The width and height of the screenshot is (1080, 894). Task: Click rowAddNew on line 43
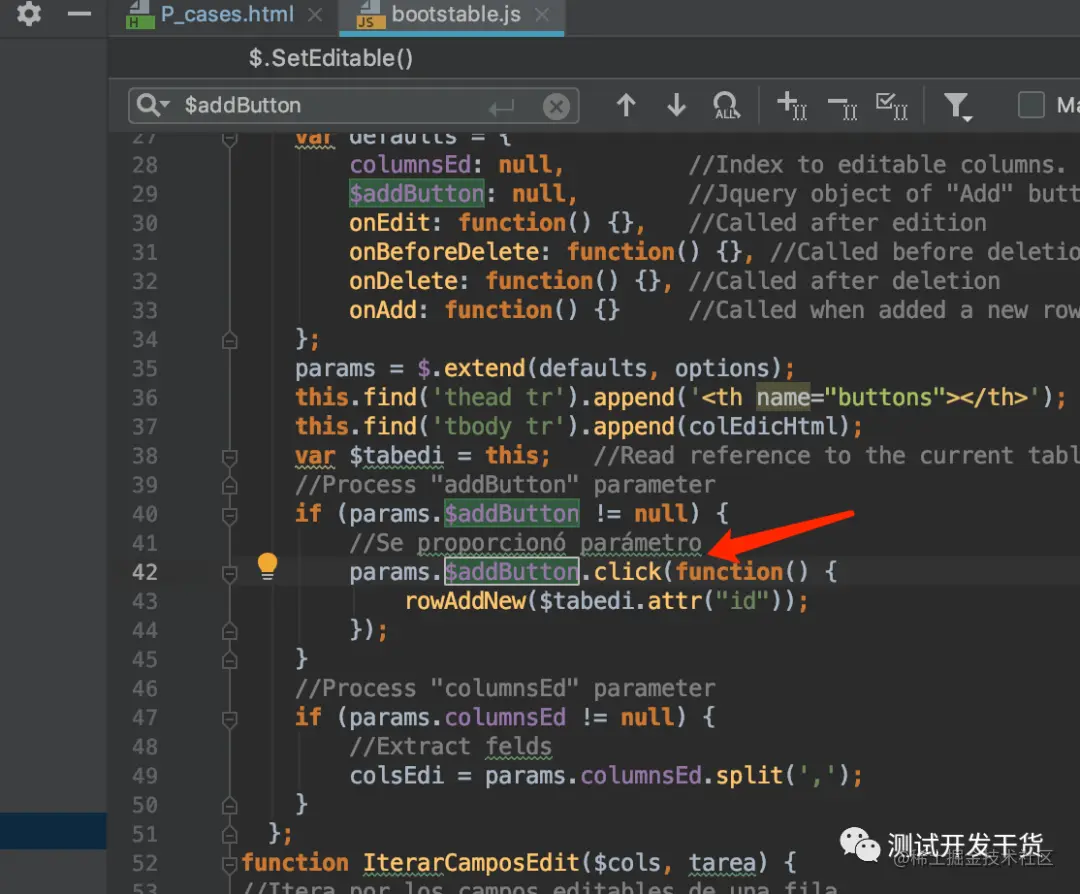466,601
